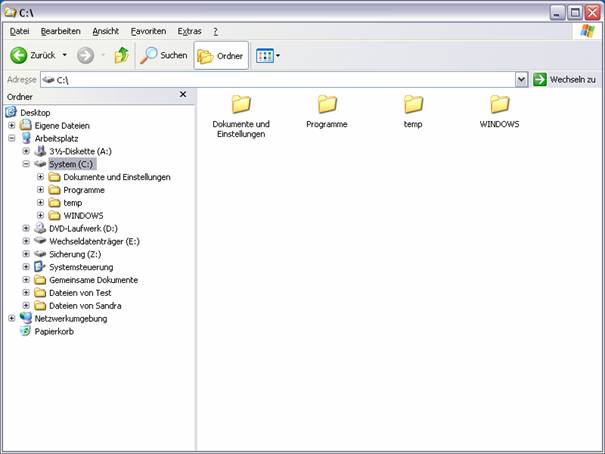Screen dimensions: 605x454
Task: Expand the Wechseldatenträger (E:) node
Action: point(26,241)
